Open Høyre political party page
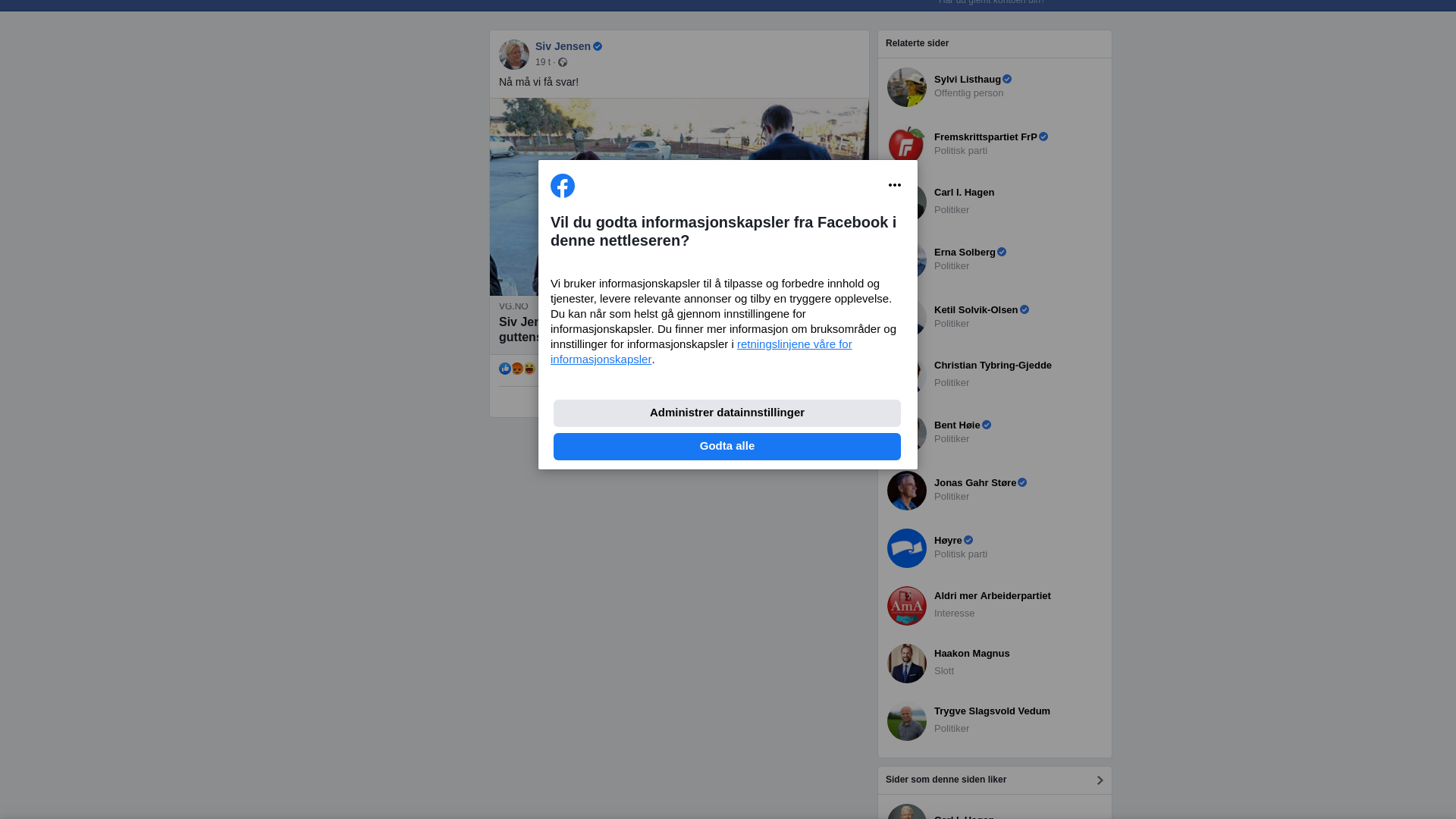This screenshot has height=819, width=1456. coord(948,541)
